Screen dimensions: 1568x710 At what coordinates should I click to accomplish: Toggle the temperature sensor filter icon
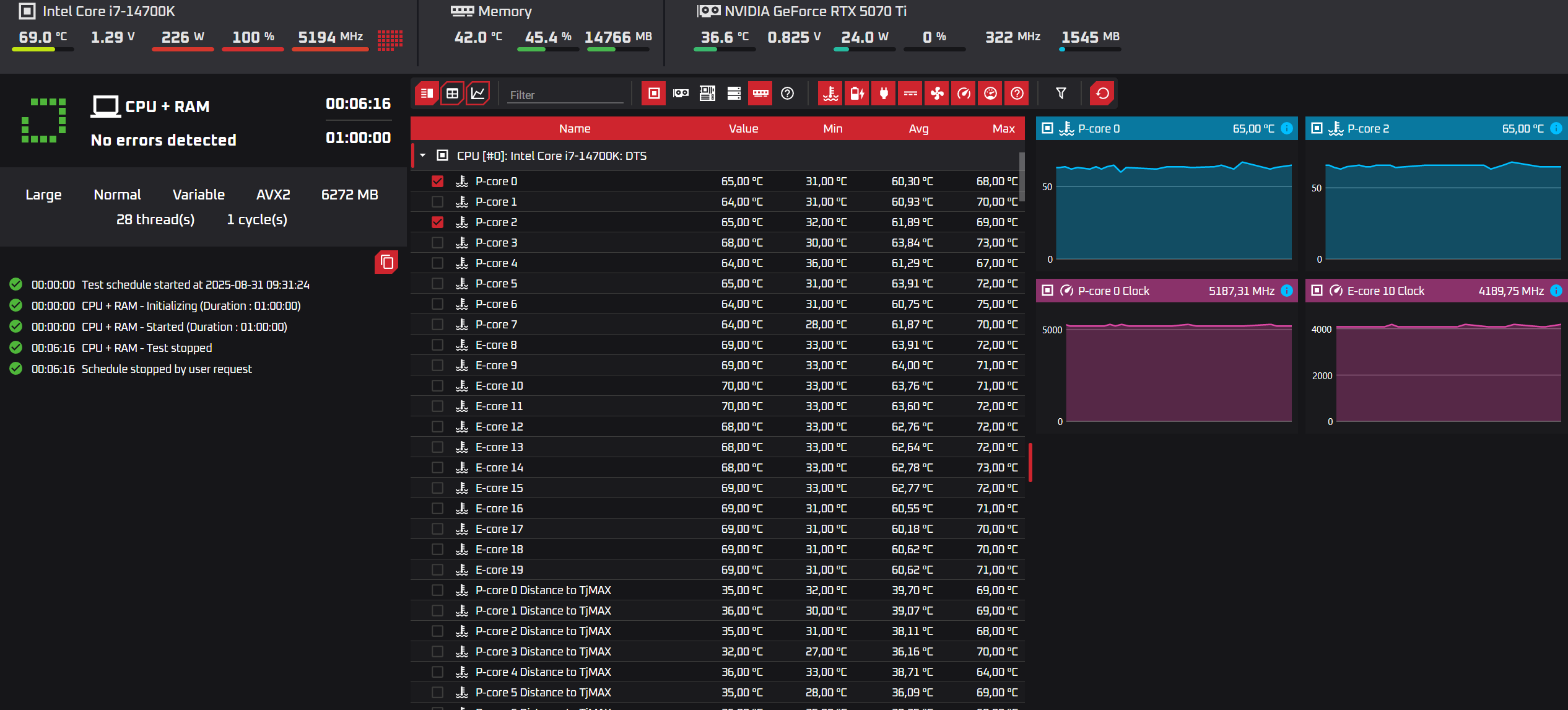click(x=830, y=94)
